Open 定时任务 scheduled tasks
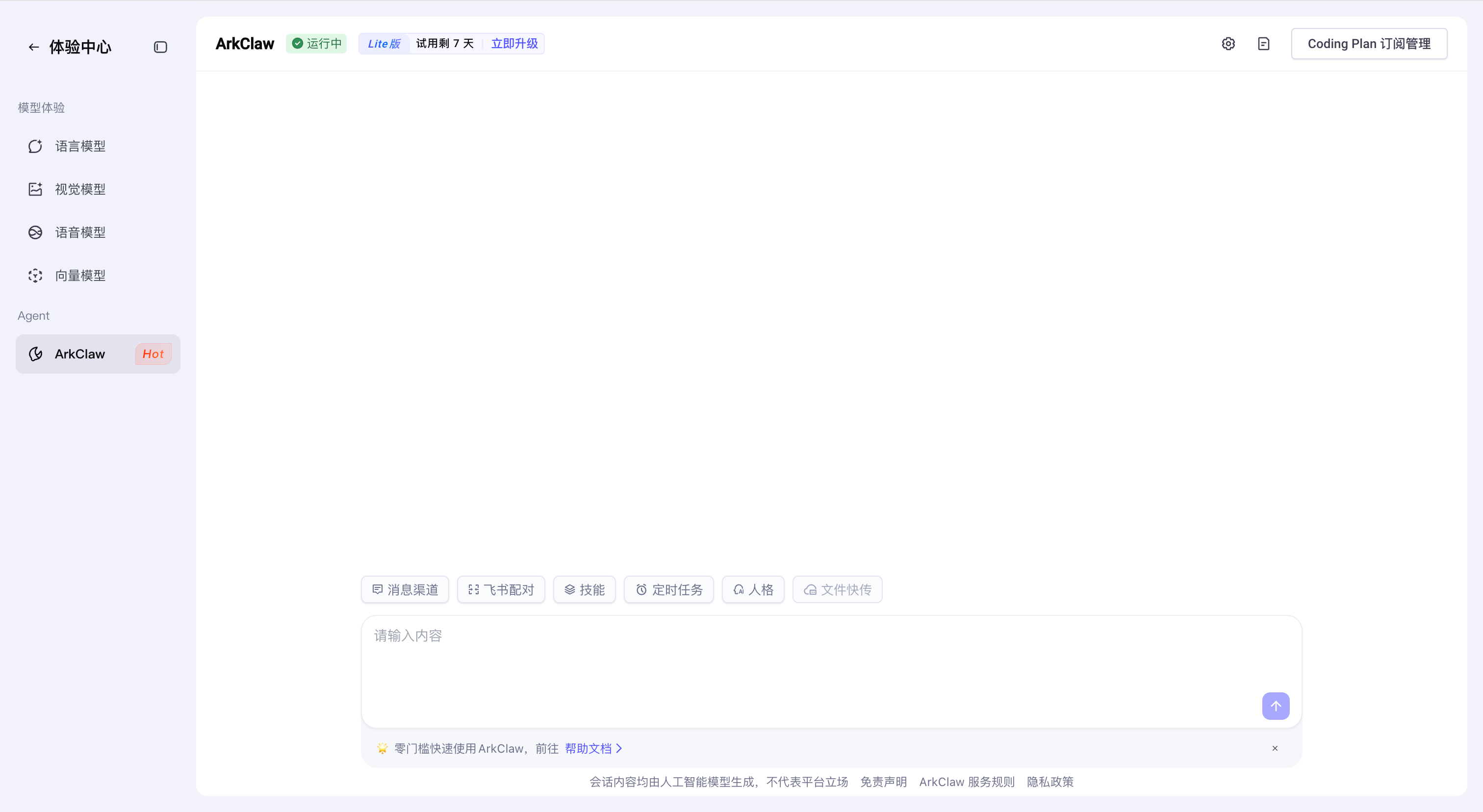Viewport: 1483px width, 812px height. [x=669, y=589]
